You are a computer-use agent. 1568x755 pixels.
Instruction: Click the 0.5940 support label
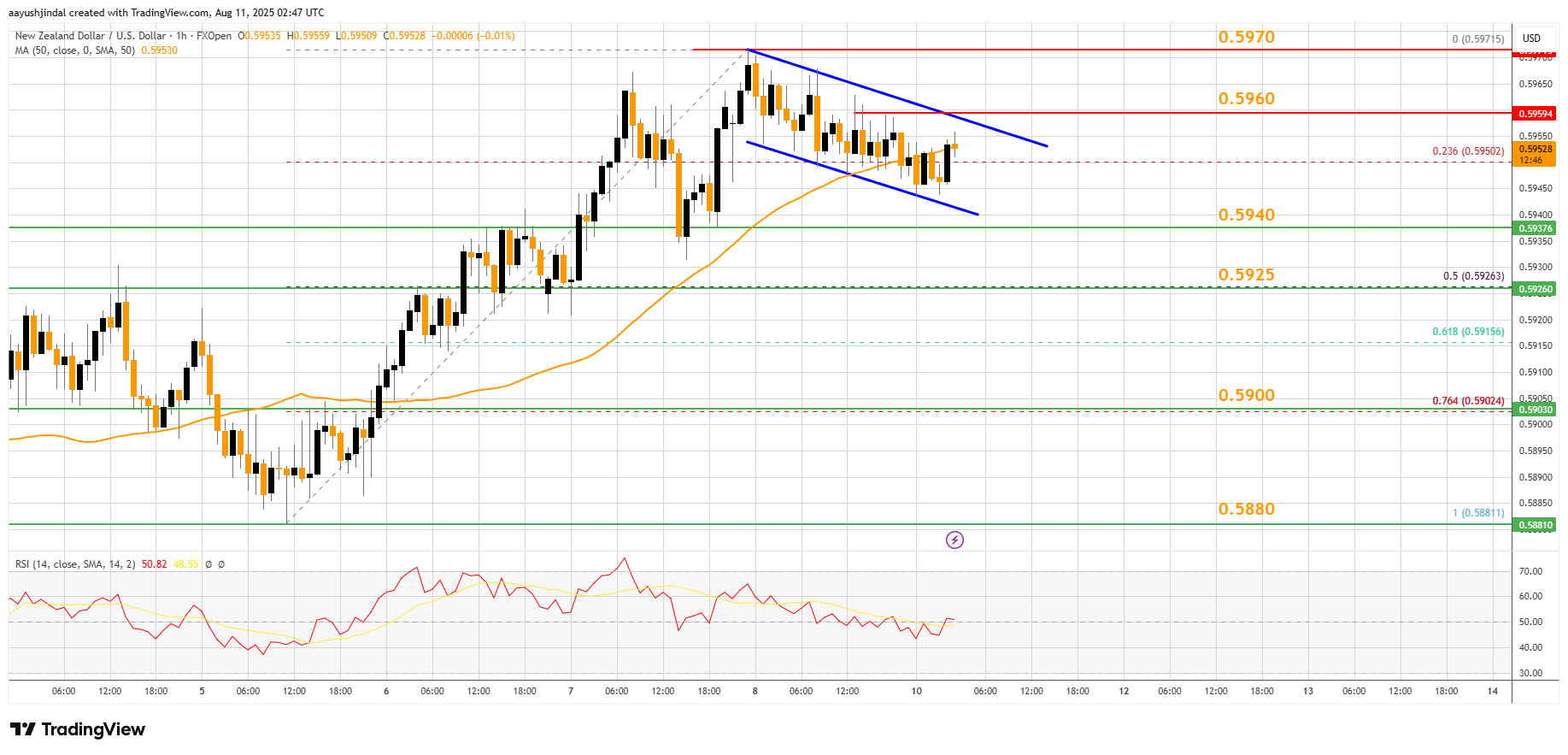coord(1246,215)
